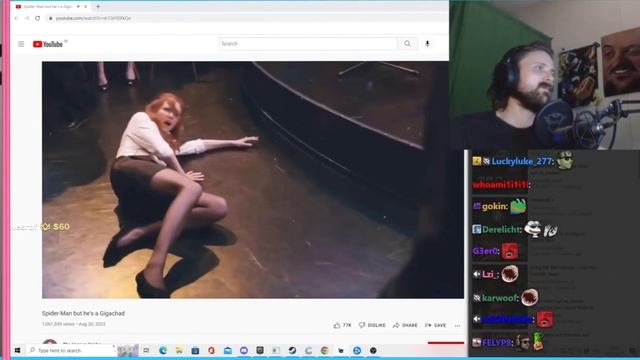Click username whoami1i1i1 in chat

[501, 185]
